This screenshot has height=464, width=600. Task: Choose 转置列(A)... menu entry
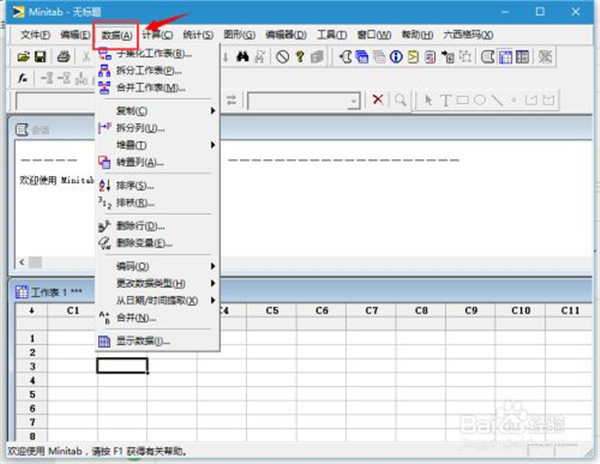(x=157, y=163)
